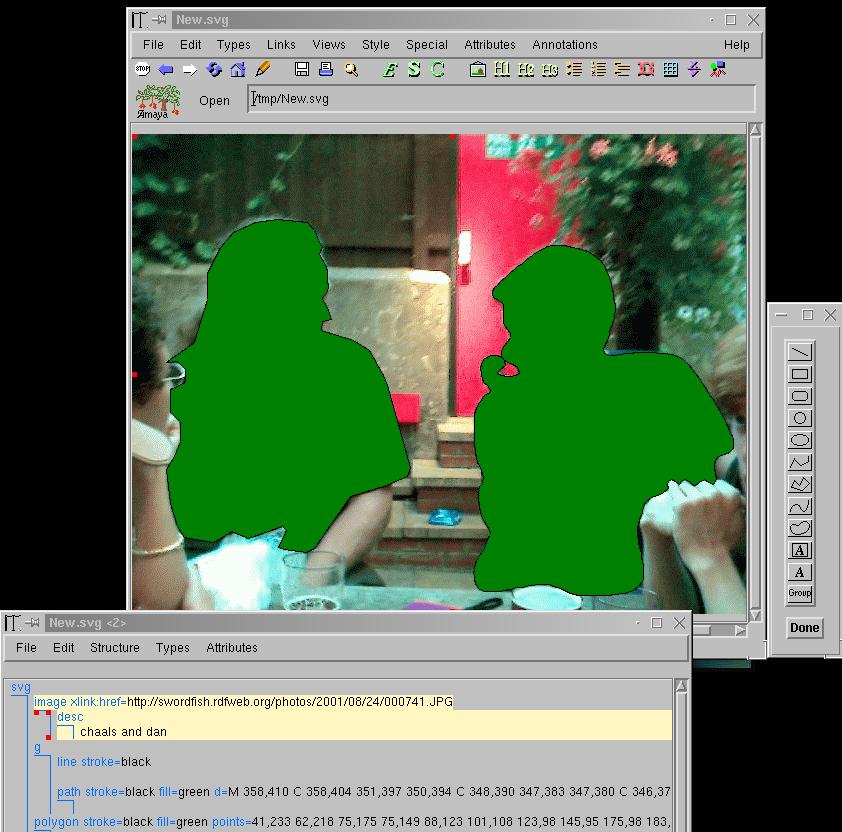Select the desc element in structure tree

point(70,717)
